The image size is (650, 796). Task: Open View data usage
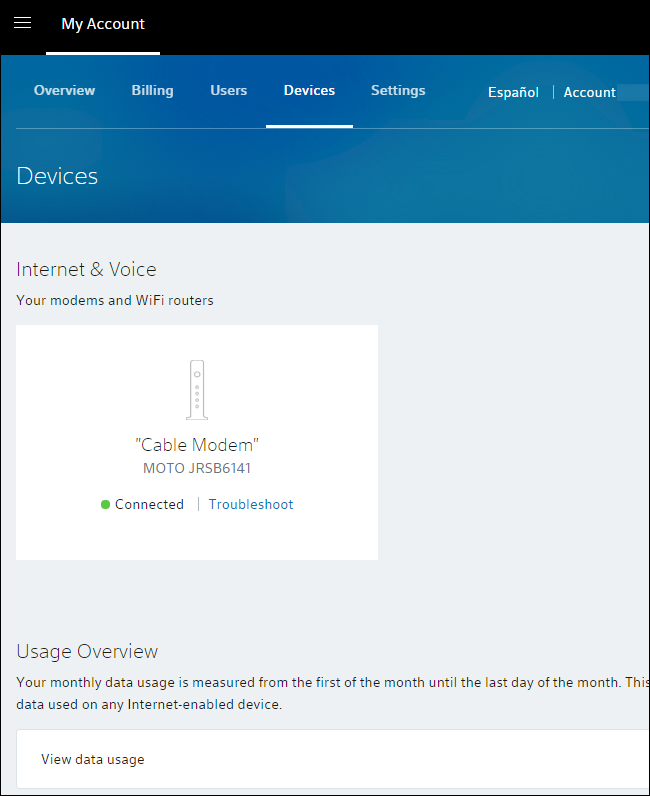[93, 760]
